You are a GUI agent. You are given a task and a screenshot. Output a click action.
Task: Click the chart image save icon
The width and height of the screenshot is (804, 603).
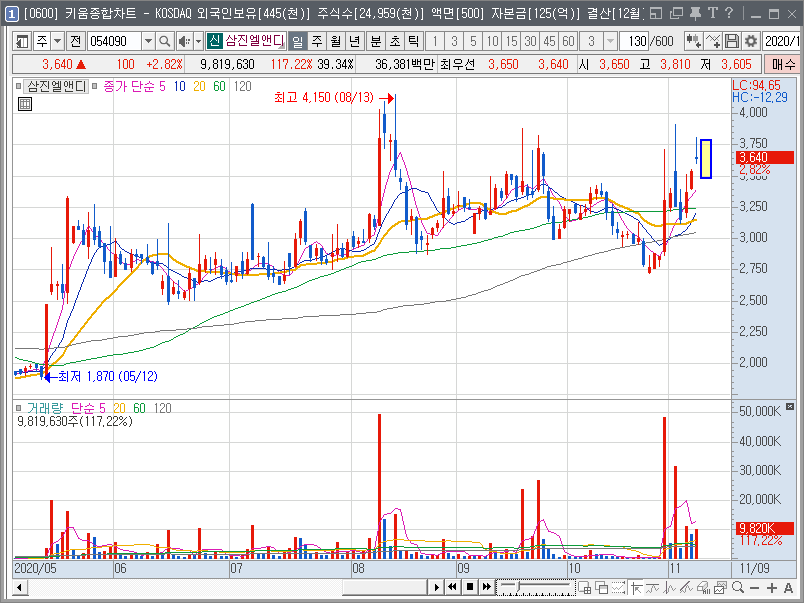[720, 587]
